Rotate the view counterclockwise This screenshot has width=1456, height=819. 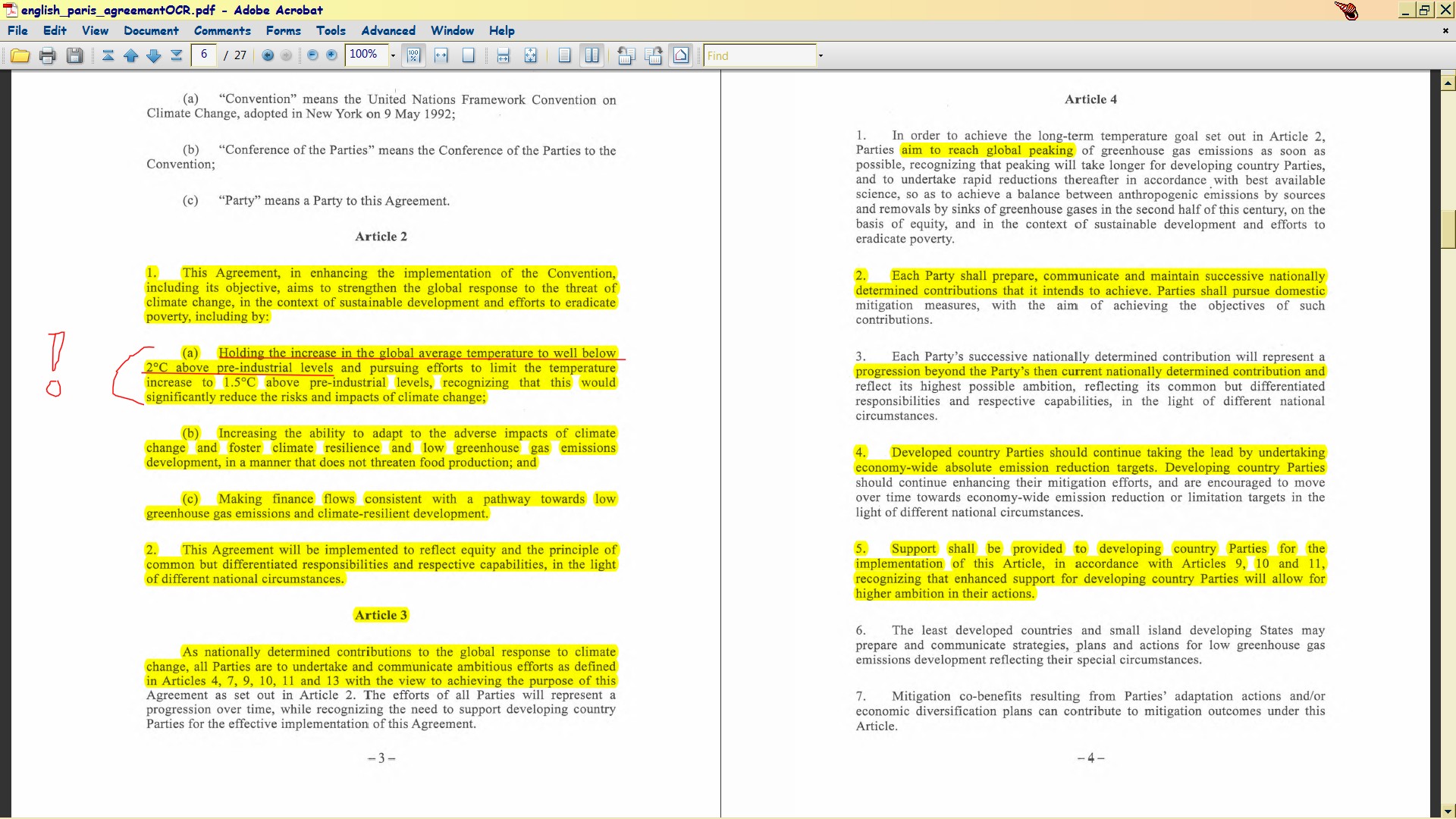[626, 55]
